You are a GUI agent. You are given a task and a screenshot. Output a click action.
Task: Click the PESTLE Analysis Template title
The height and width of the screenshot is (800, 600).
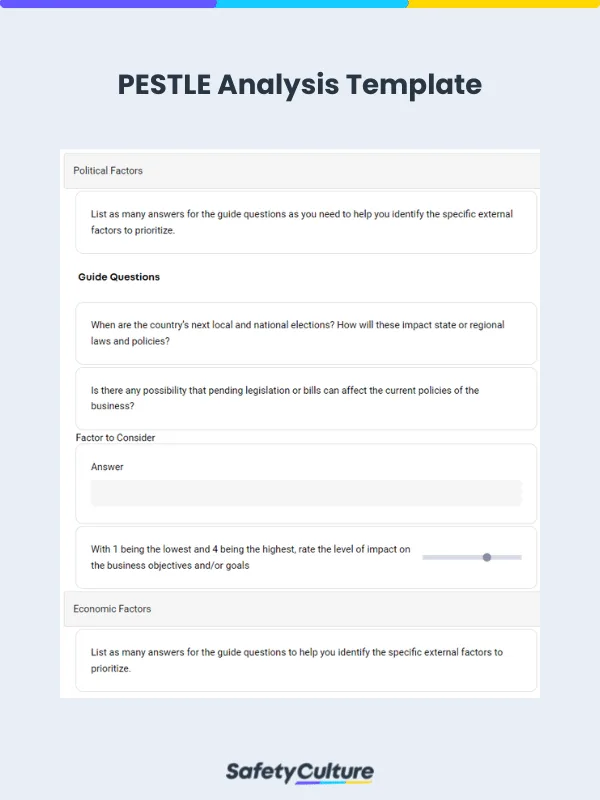(300, 86)
